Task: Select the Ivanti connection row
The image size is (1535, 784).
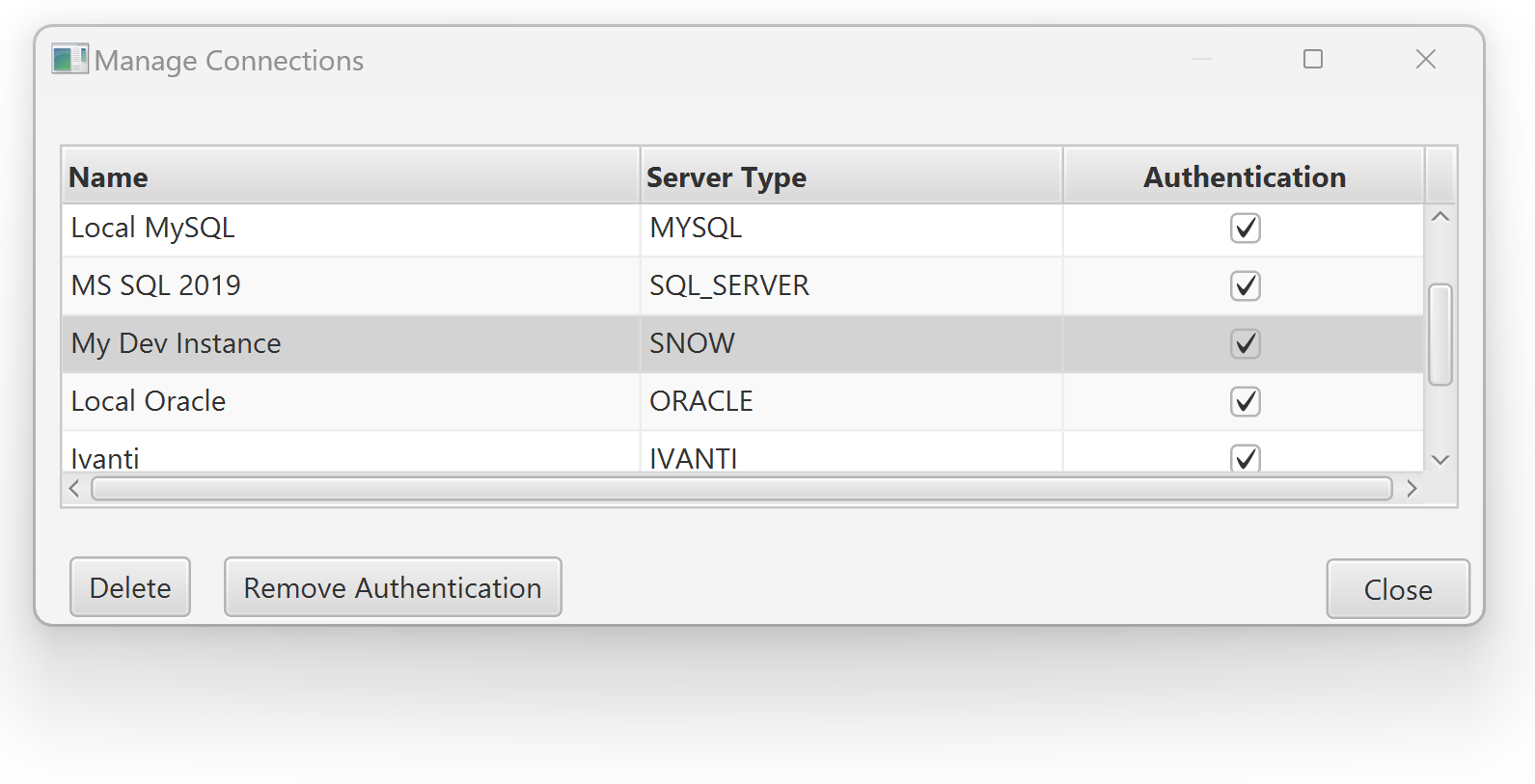Action: [x=743, y=451]
